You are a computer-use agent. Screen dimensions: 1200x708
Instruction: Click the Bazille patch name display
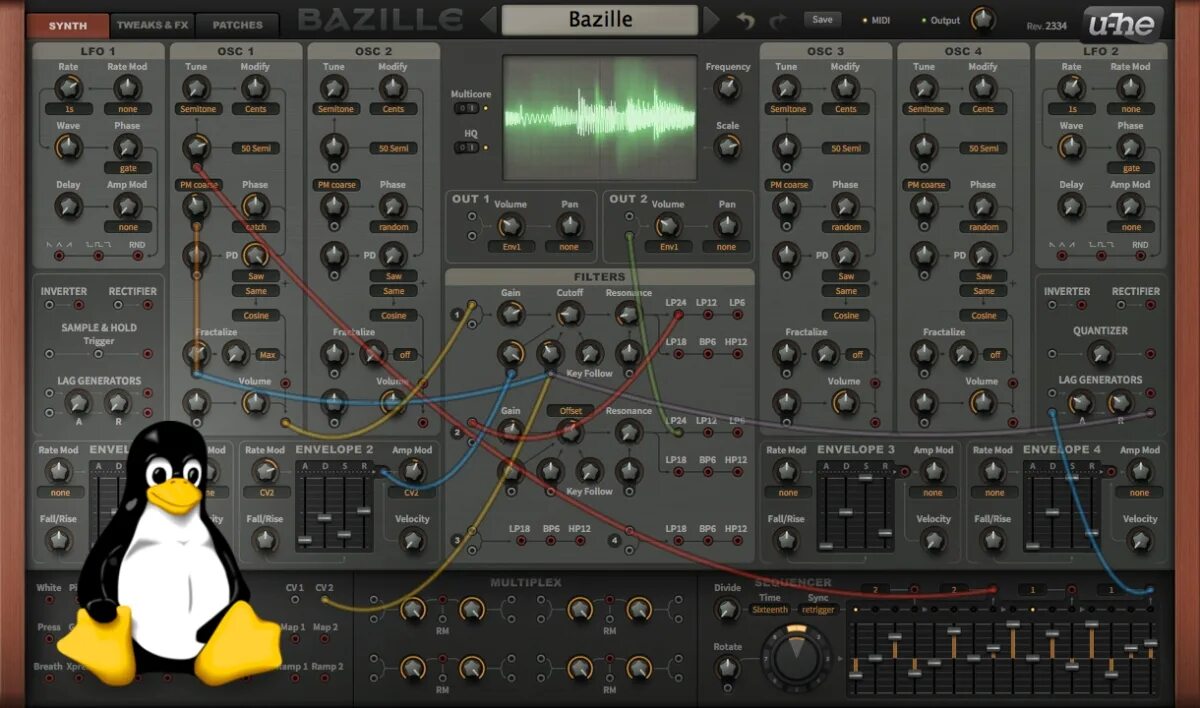(600, 19)
